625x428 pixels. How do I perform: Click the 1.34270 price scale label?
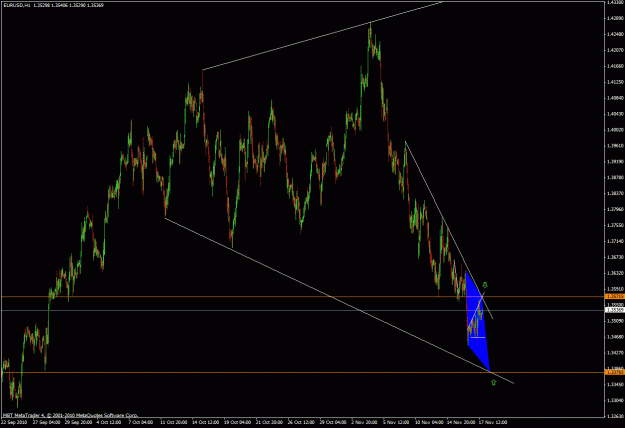pos(615,353)
